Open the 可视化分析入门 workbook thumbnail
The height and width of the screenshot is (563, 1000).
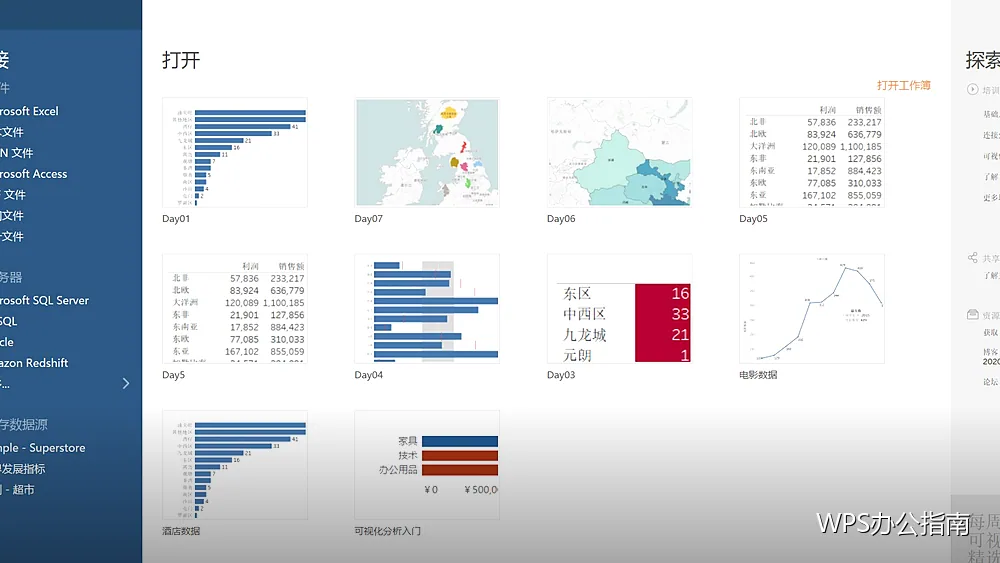(x=427, y=465)
